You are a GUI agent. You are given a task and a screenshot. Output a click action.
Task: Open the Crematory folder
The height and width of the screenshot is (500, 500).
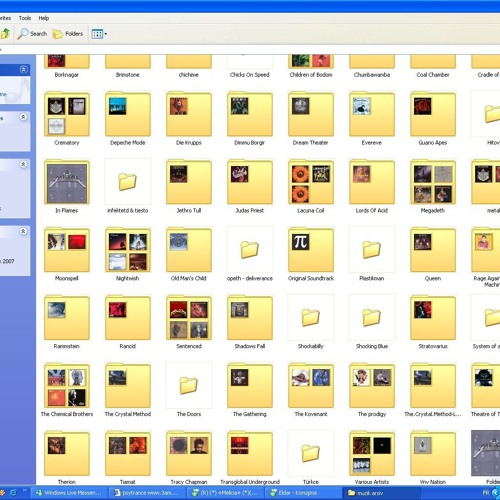coord(67,114)
